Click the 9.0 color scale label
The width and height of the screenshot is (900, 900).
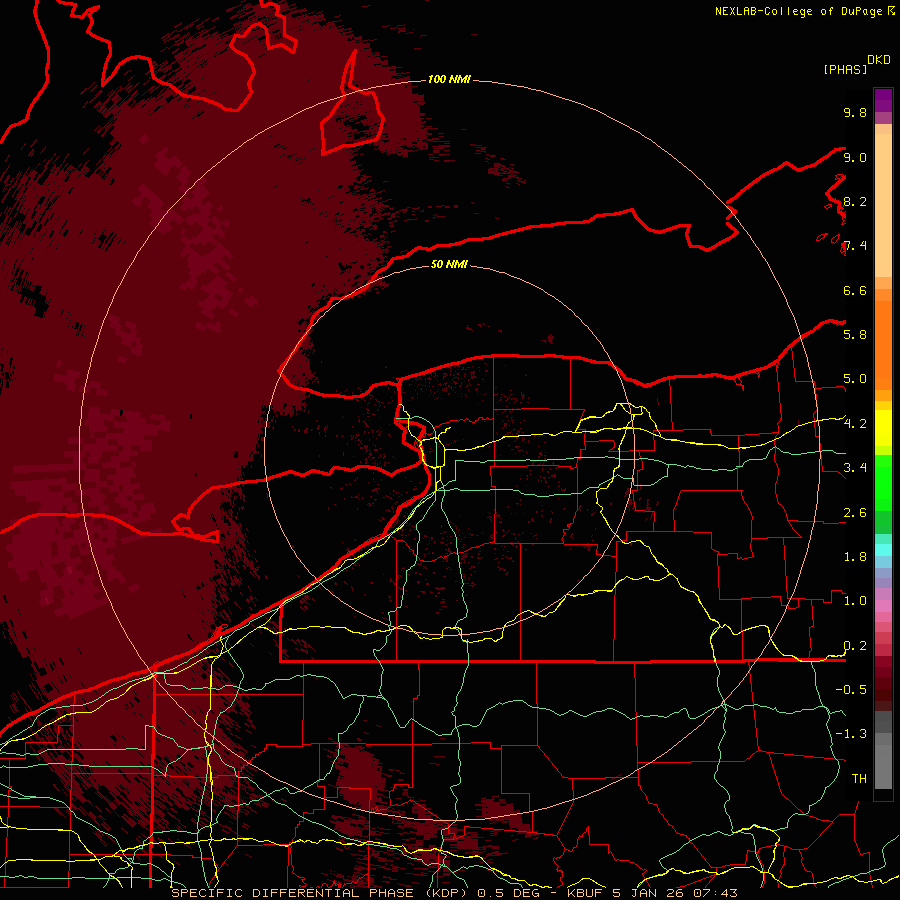855,157
